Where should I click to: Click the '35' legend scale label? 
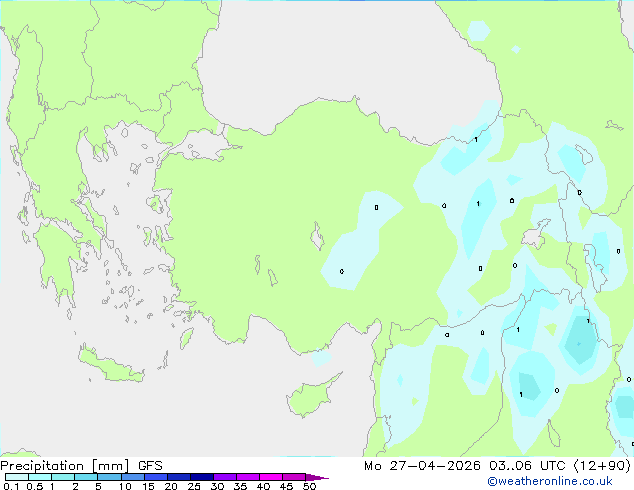[240, 486]
